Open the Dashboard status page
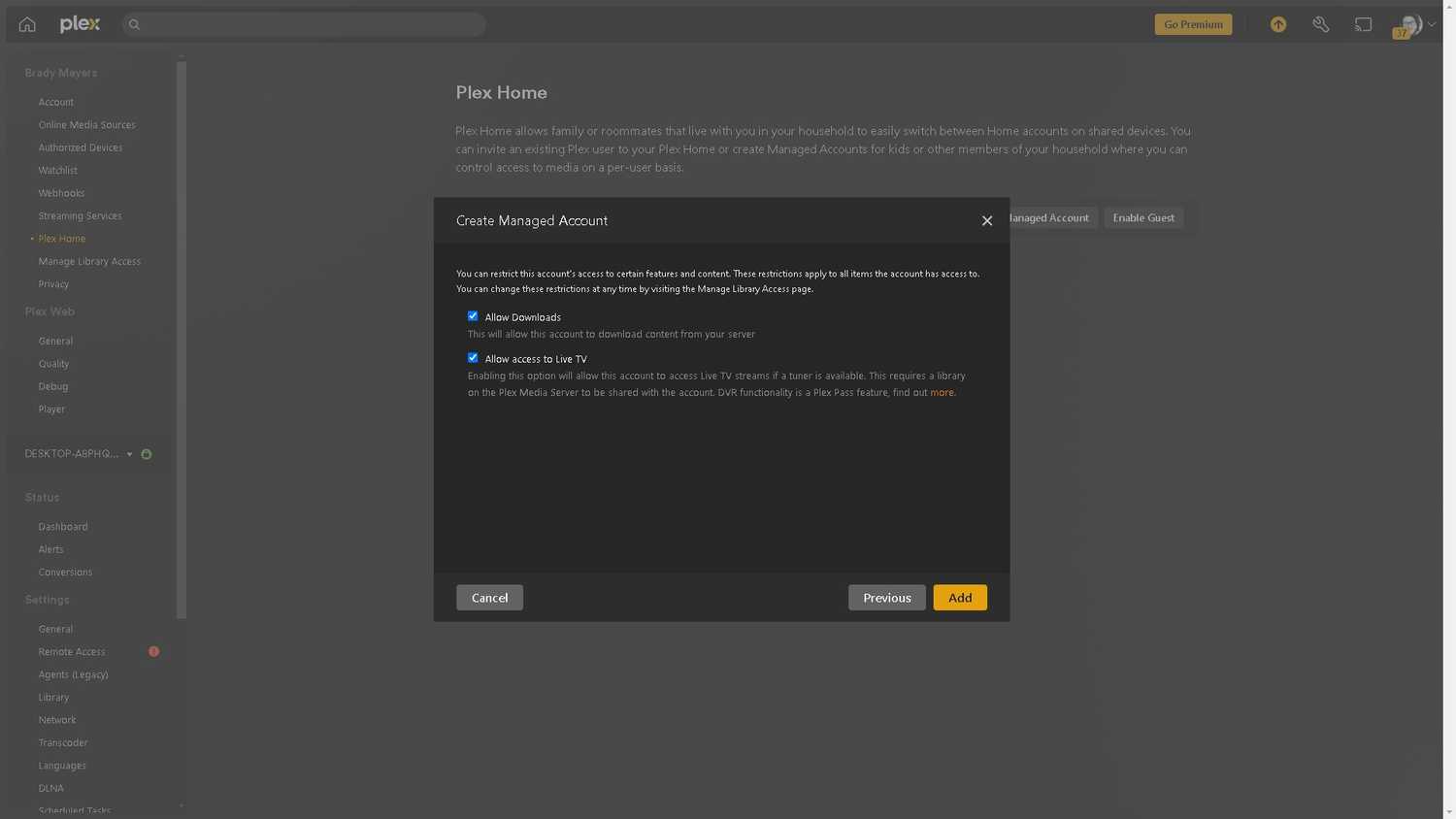 (x=63, y=526)
